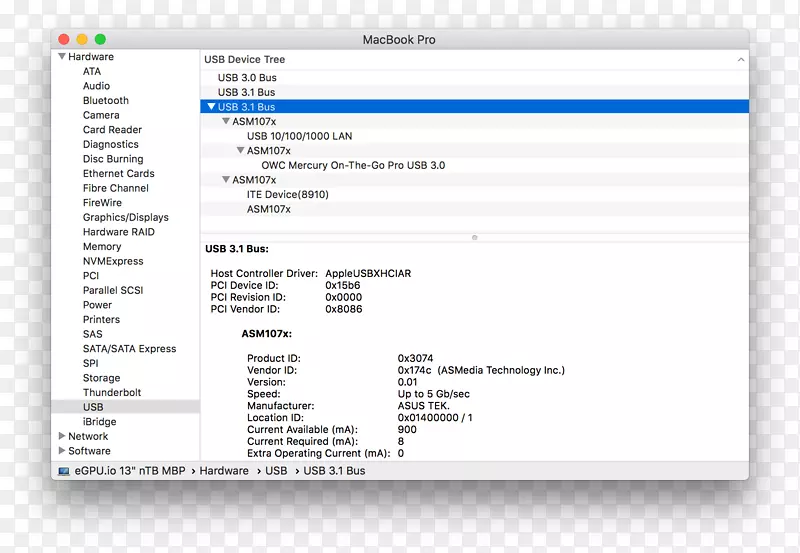This screenshot has width=800, height=553.
Task: Click the red close window button
Action: click(x=64, y=39)
